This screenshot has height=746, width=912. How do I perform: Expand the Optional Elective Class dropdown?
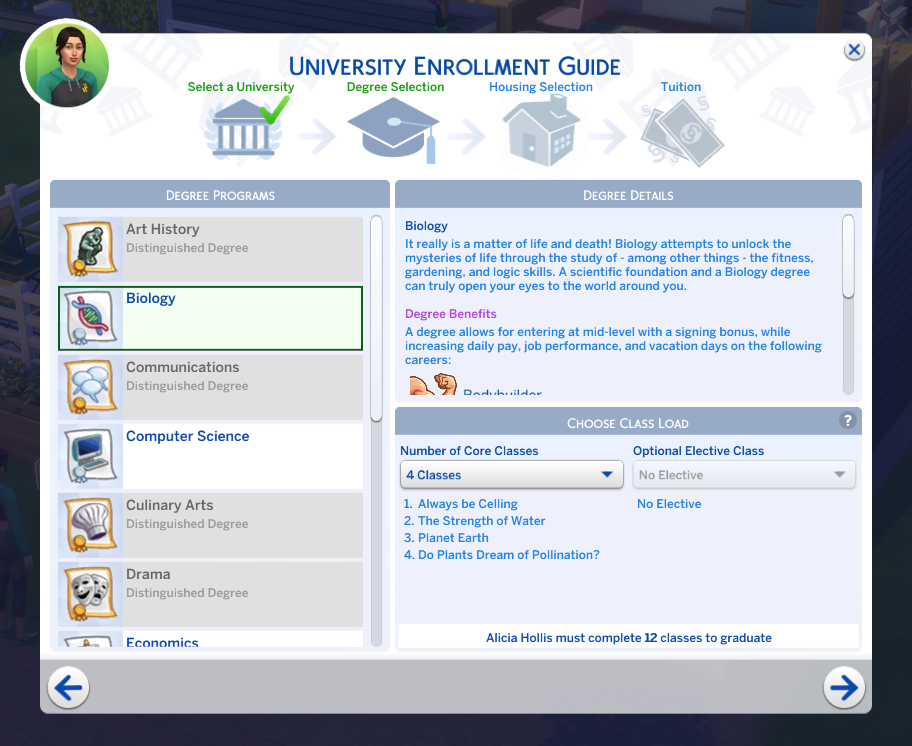(x=744, y=475)
